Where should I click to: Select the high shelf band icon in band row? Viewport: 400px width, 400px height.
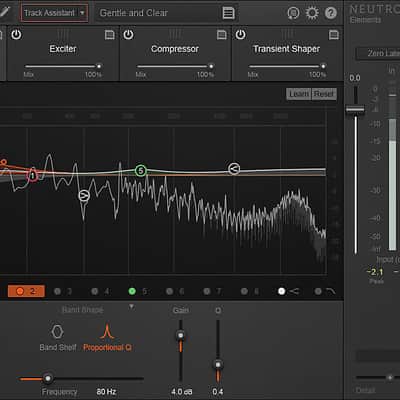tap(294, 291)
